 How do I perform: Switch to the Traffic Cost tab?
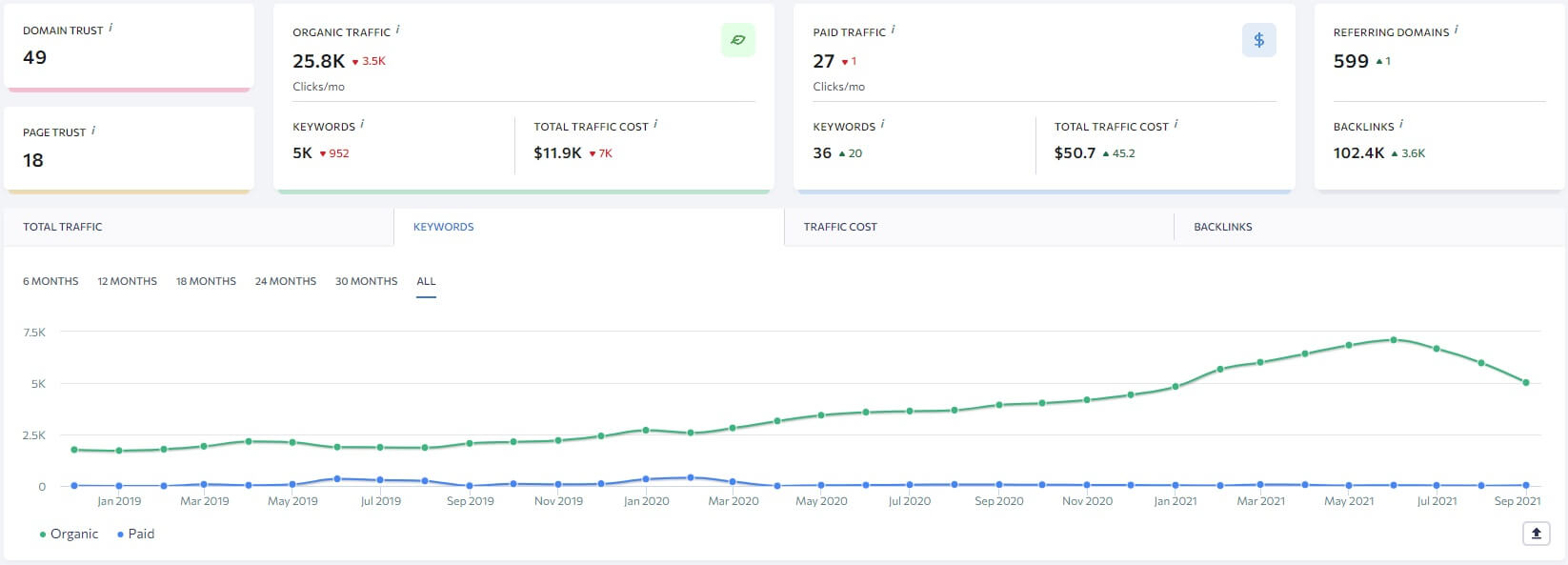click(x=840, y=227)
